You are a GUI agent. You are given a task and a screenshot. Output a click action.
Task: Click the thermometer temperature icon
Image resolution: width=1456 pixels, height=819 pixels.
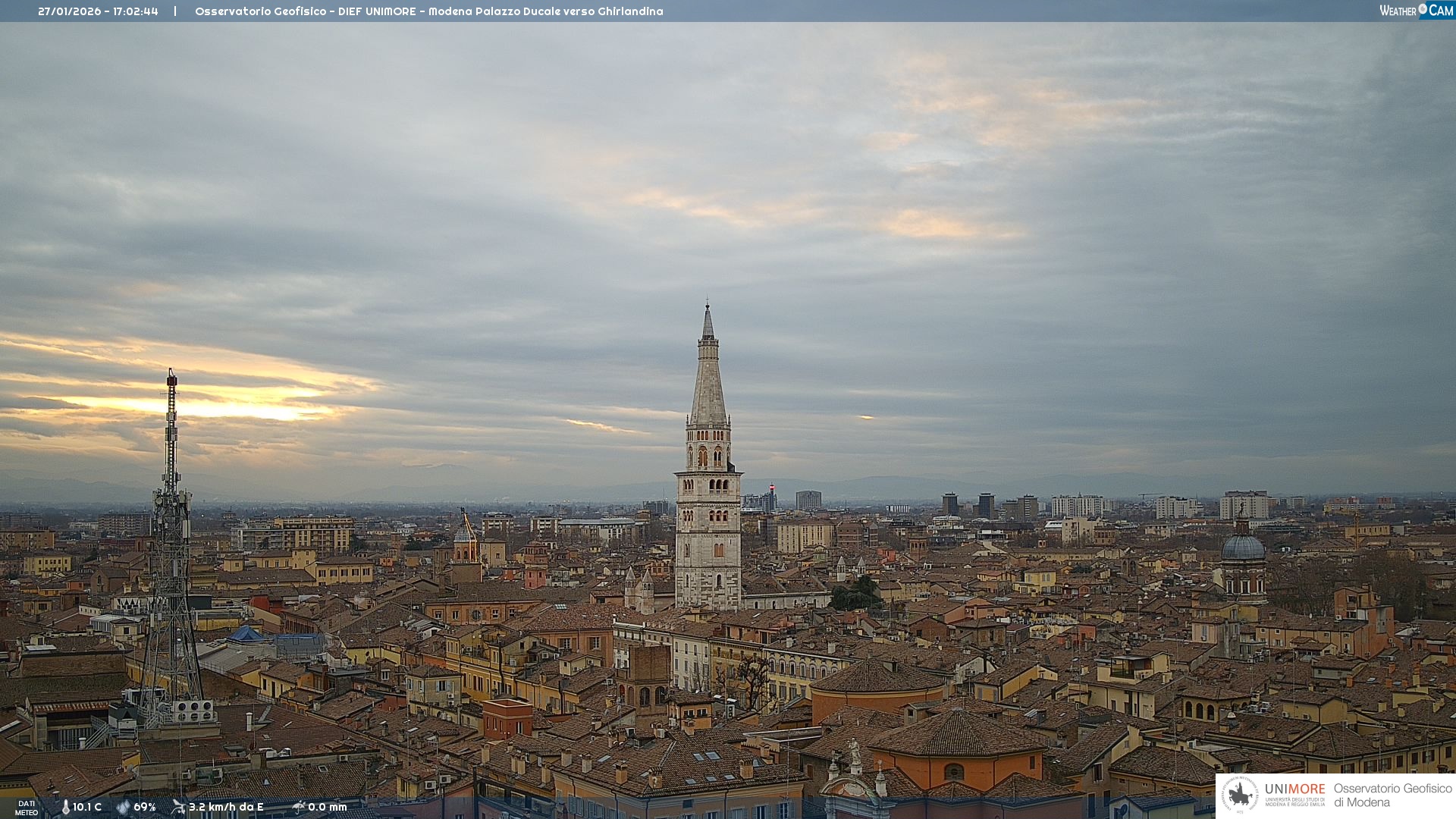(66, 807)
